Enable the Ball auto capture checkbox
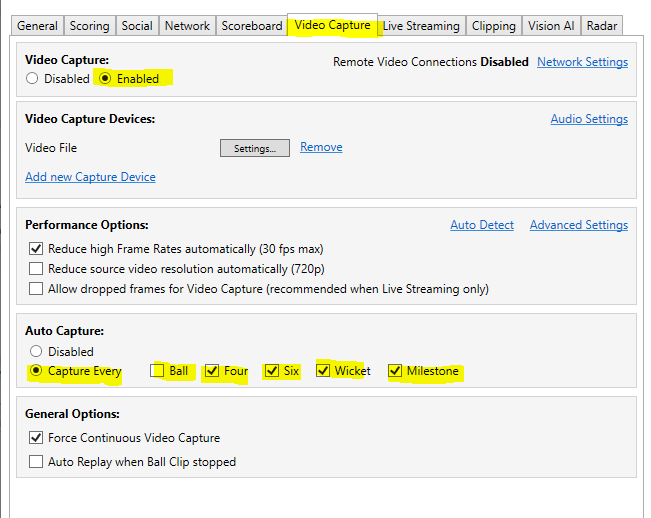The width and height of the screenshot is (651, 518). click(158, 371)
